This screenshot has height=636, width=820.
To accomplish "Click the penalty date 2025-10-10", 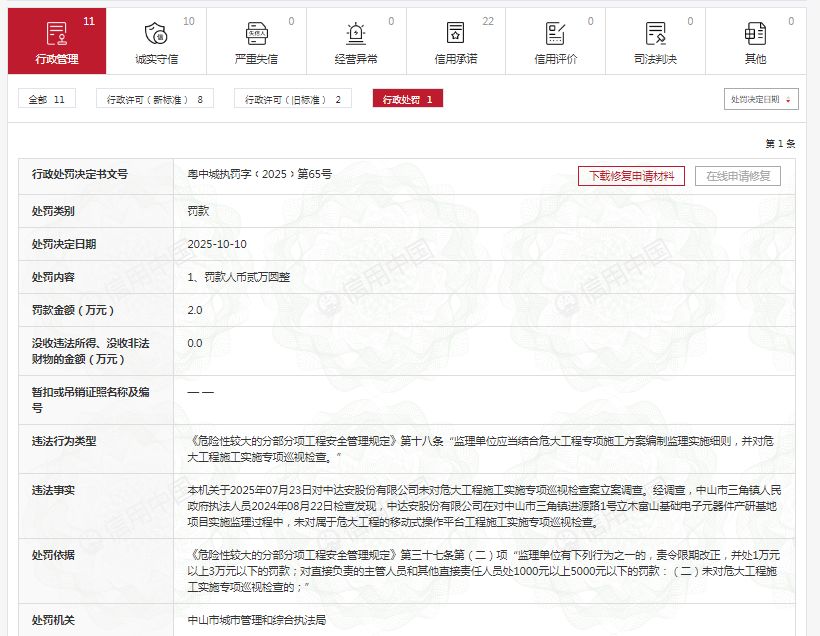I will tap(217, 244).
